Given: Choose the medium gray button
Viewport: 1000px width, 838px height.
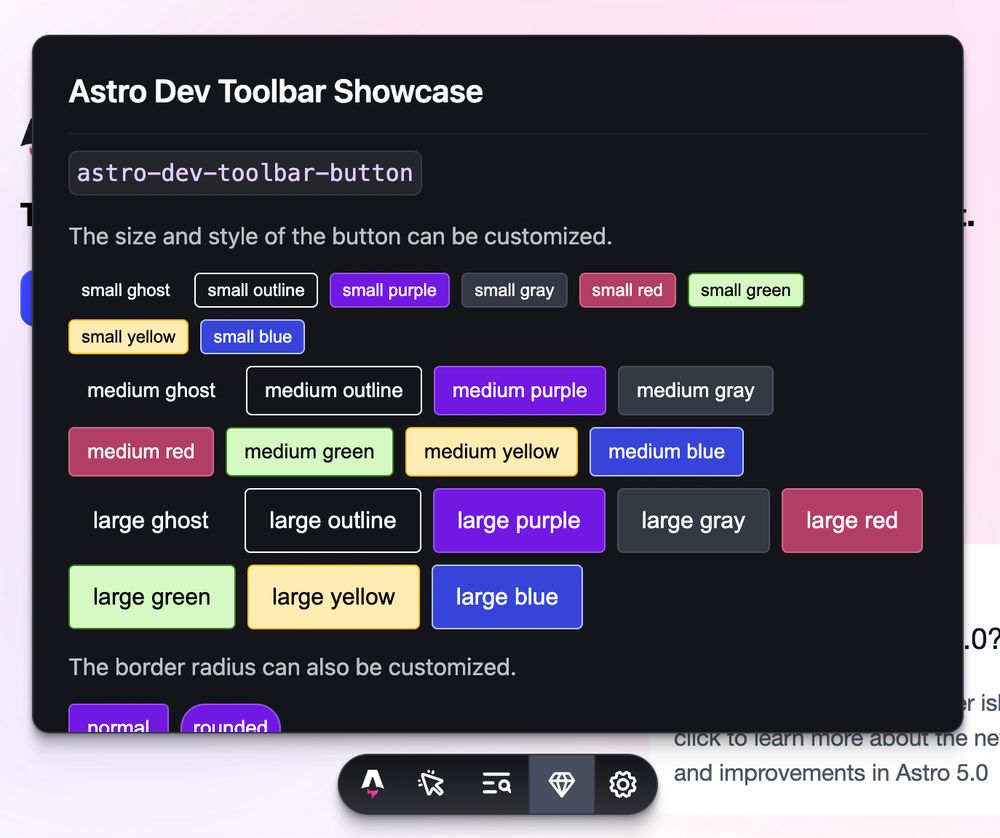Looking at the screenshot, I should 695,390.
